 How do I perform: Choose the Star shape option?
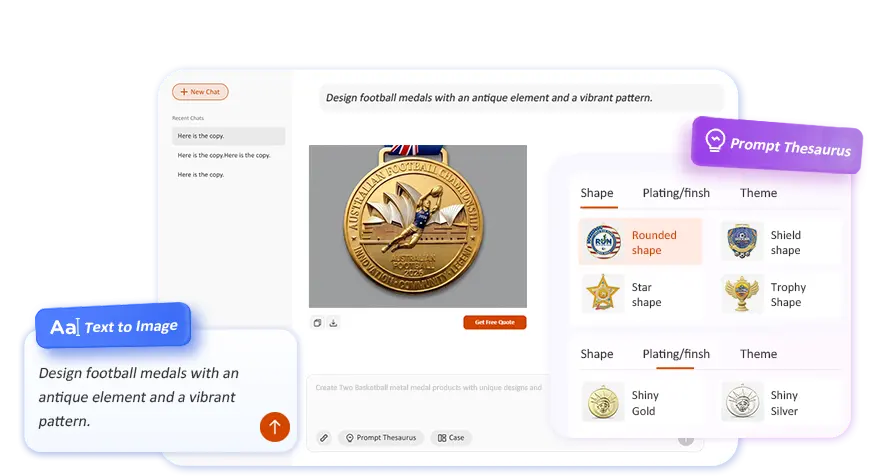640,294
